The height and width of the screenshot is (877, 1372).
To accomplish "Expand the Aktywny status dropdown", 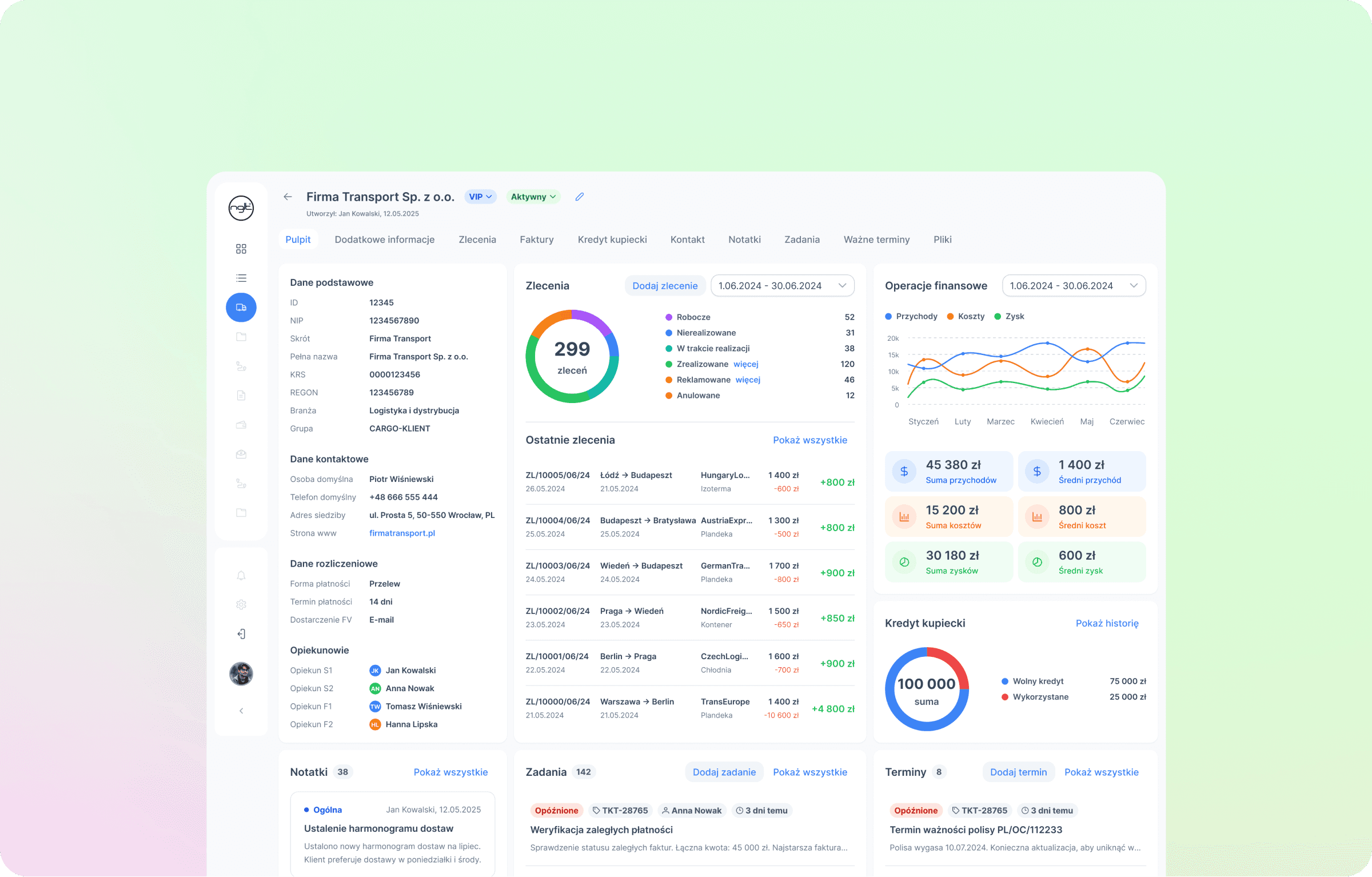I will tap(533, 197).
